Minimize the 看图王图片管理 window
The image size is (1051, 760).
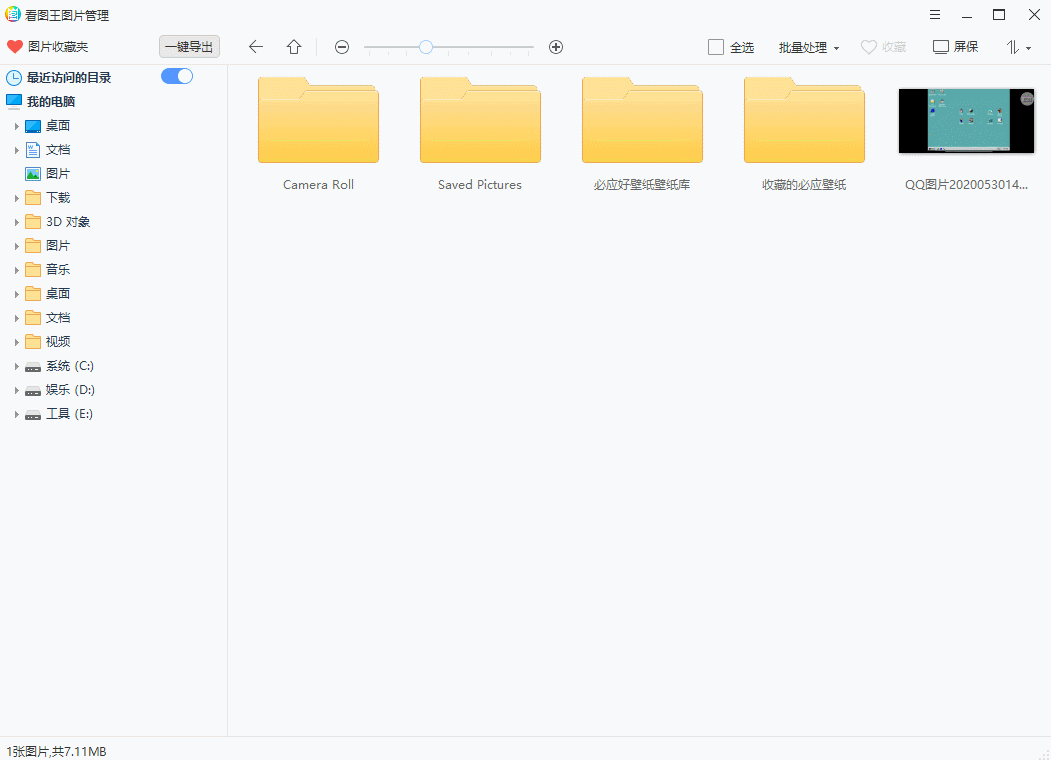967,16
